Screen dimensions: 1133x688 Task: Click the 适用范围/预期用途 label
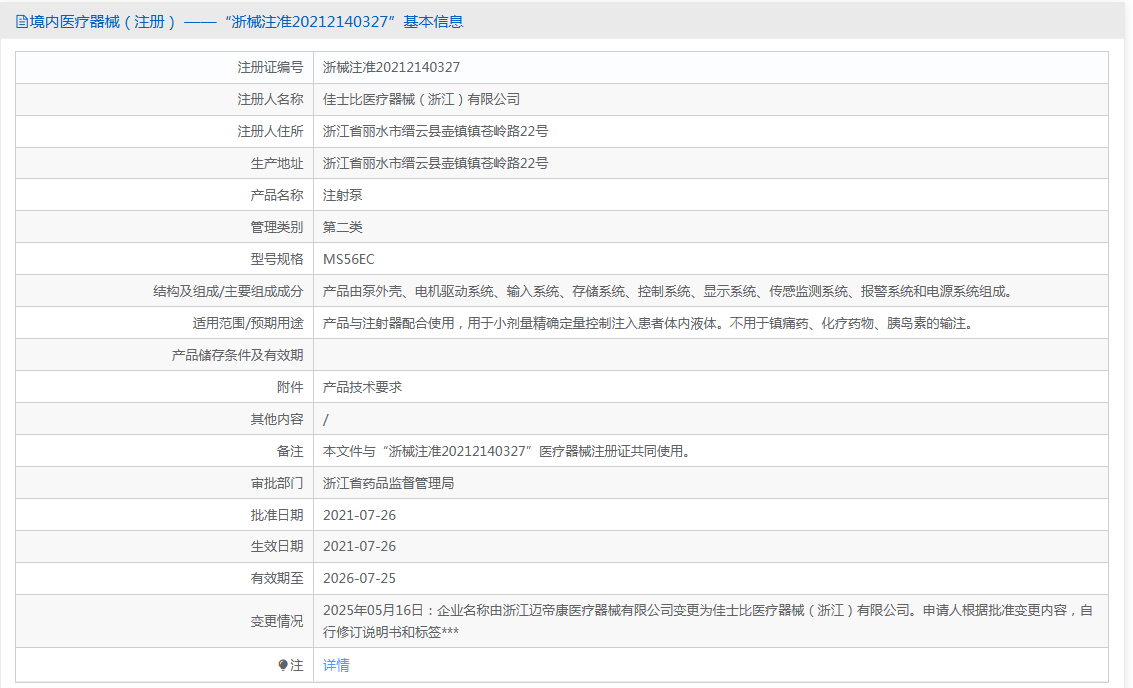coord(248,323)
